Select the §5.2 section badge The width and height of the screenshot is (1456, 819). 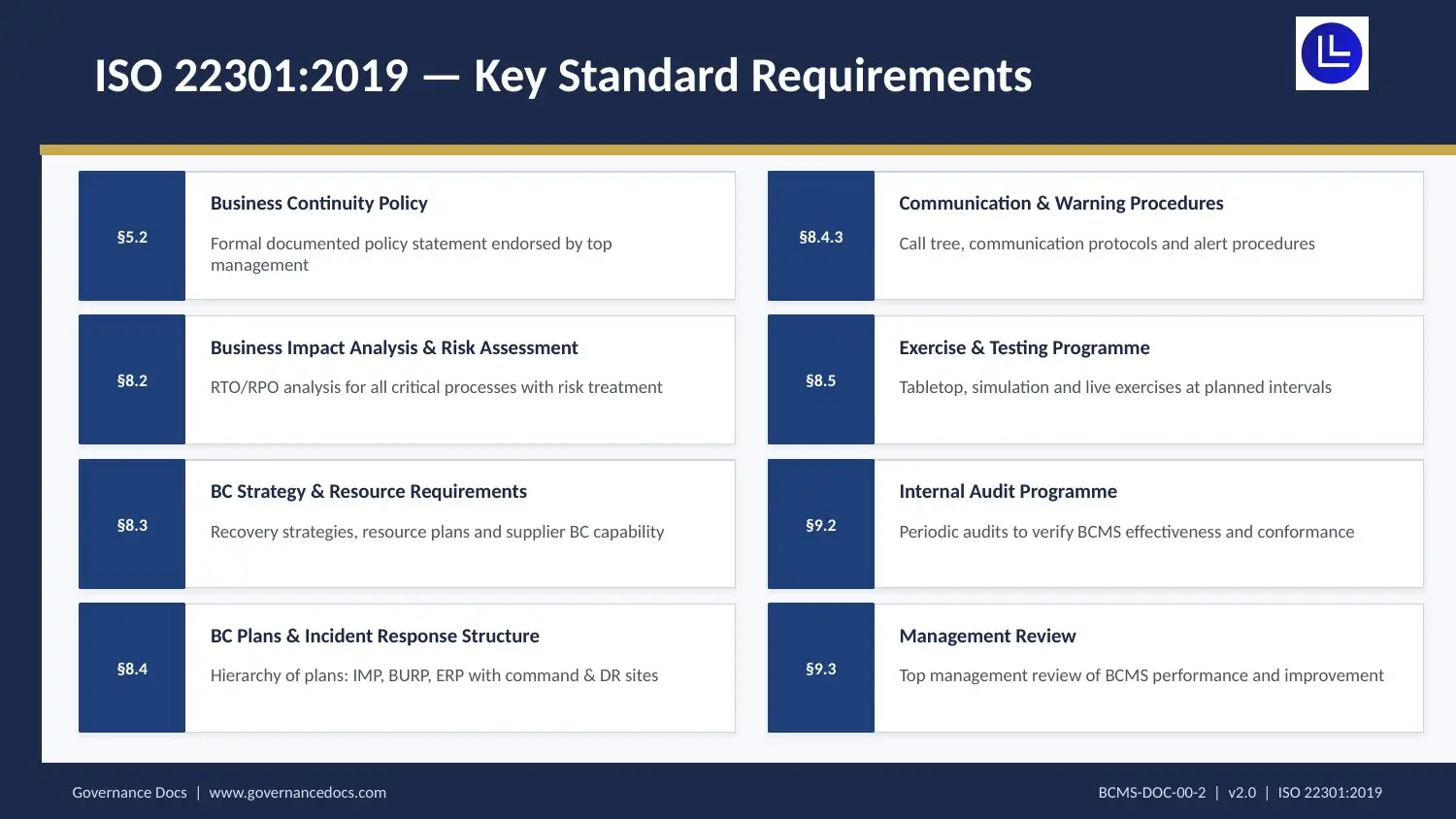tap(131, 235)
